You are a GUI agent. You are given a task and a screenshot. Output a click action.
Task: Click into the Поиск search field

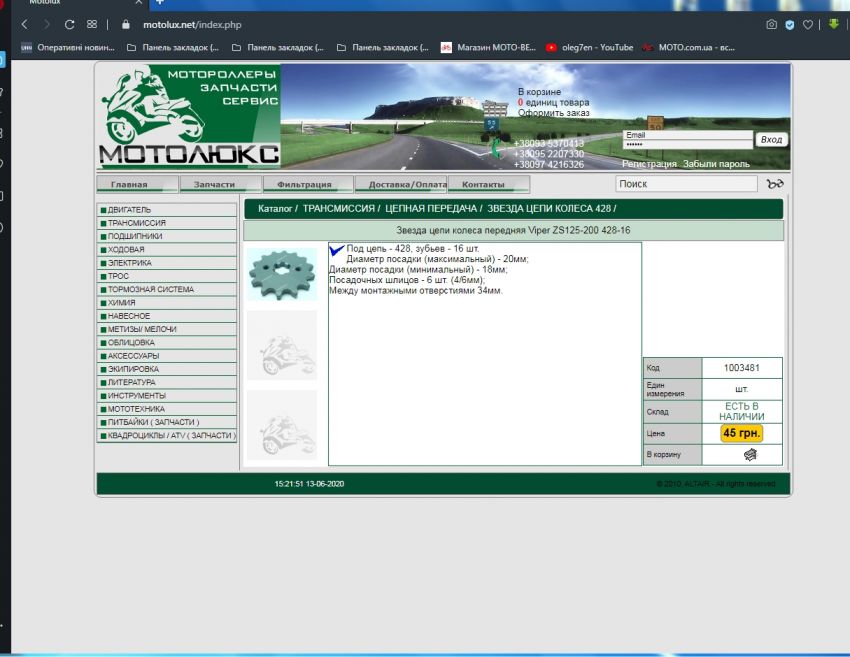[686, 184]
